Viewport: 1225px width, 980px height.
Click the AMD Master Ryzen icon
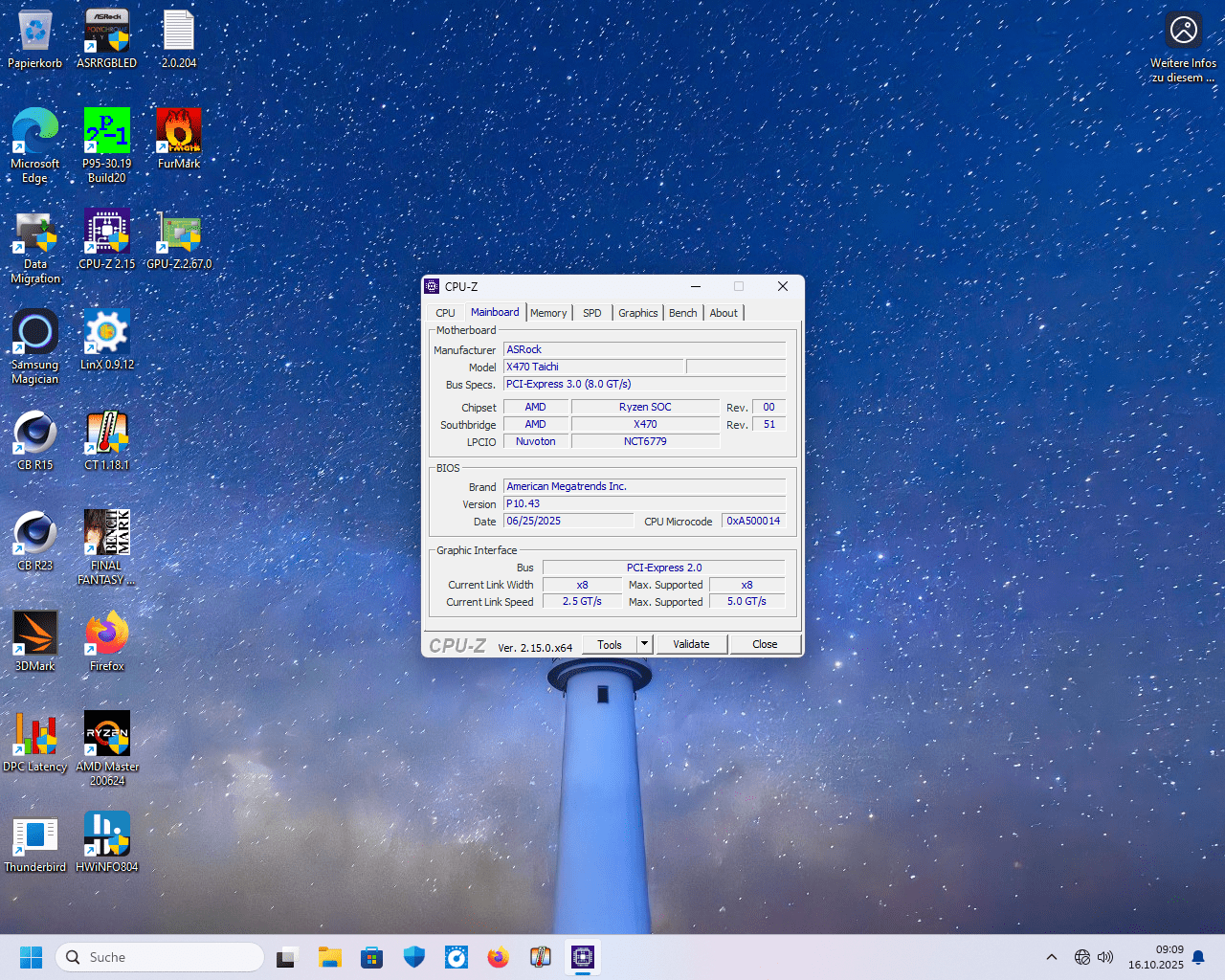point(107,735)
